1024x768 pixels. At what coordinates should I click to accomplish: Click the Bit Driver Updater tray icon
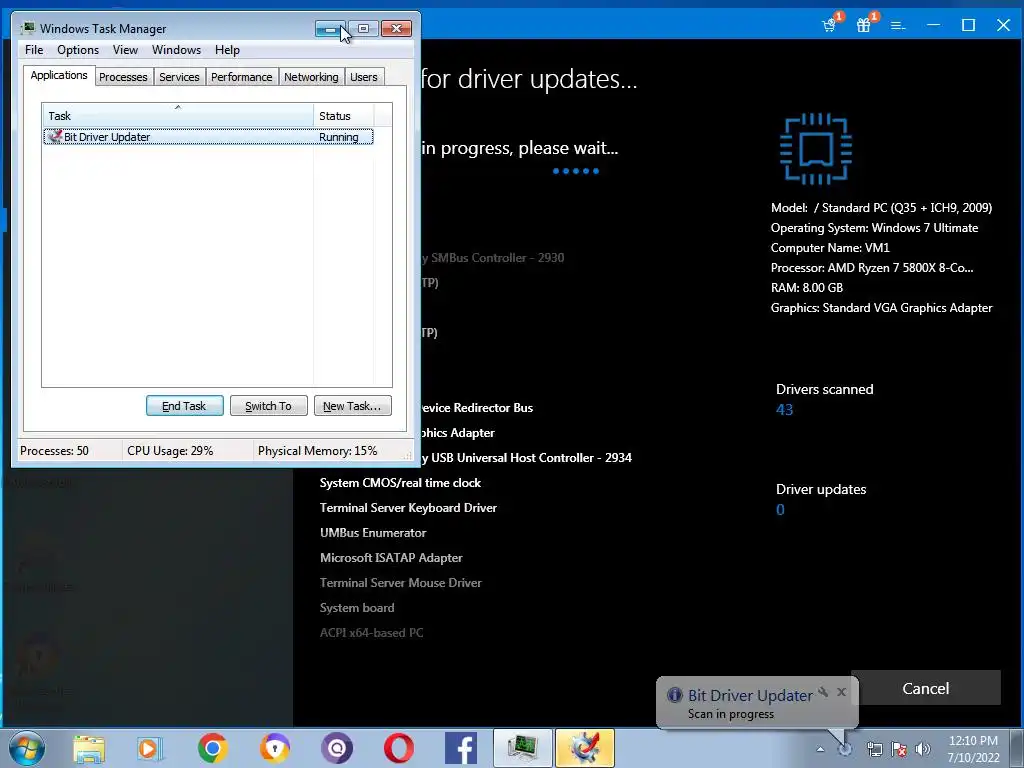[845, 749]
